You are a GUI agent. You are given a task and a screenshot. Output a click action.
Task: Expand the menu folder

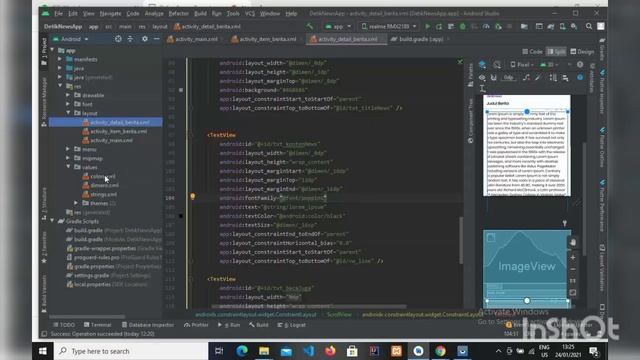[68, 149]
